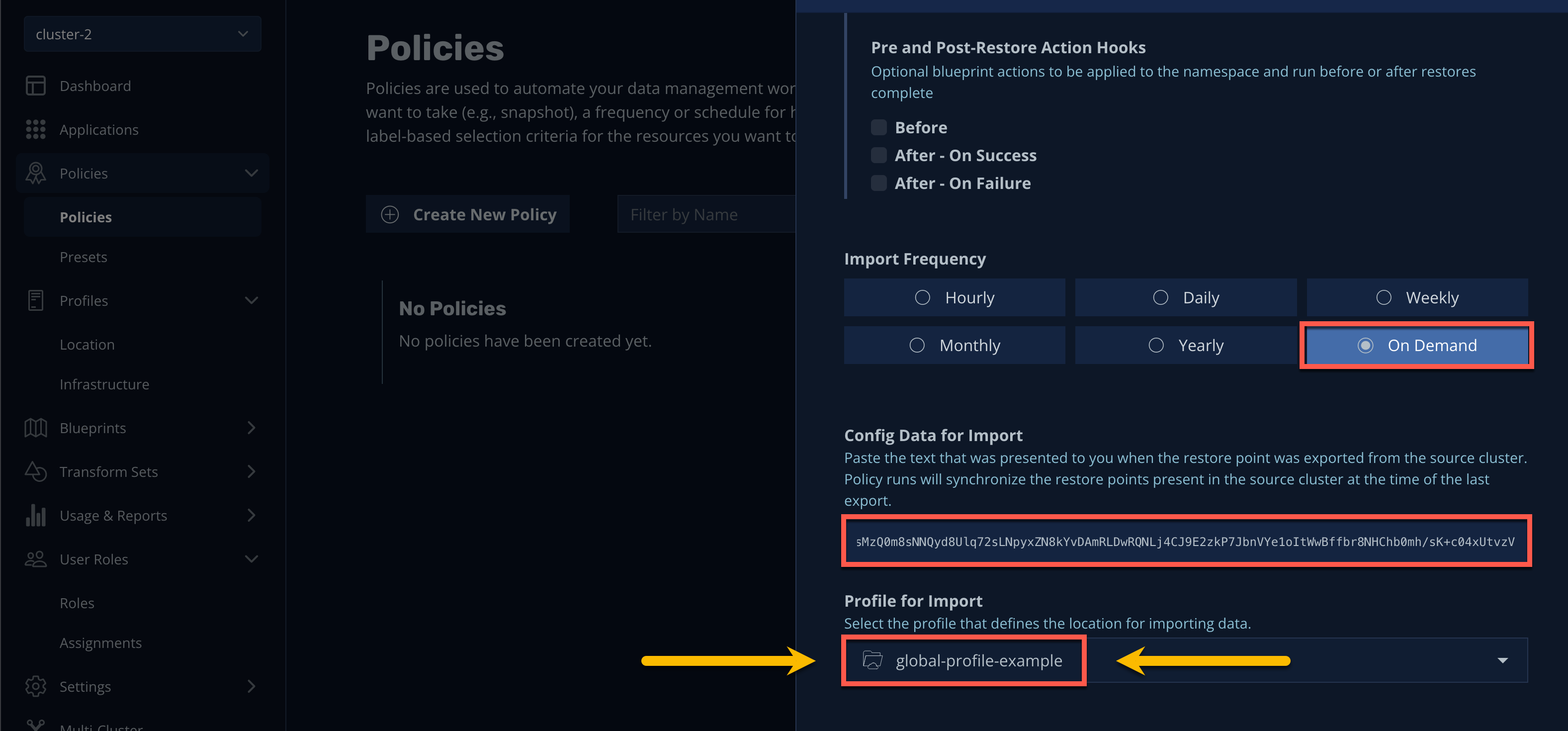Expand the Blueprints sidebar section
This screenshot has height=731, width=1568.
point(252,428)
